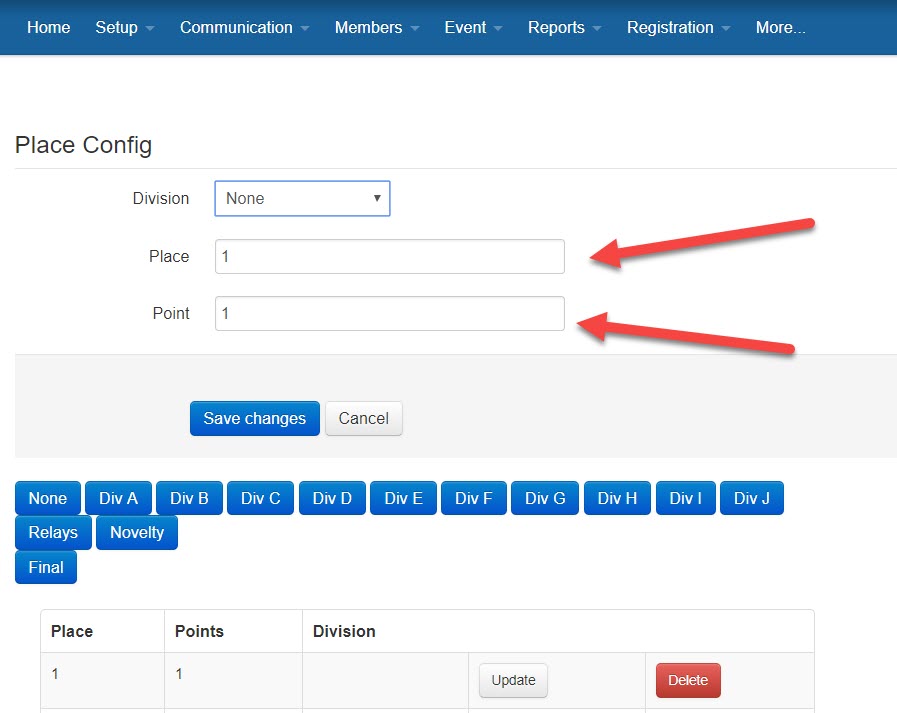Screen dimensions: 897x713
Task: Go to the Home menu item
Action: 49,27
